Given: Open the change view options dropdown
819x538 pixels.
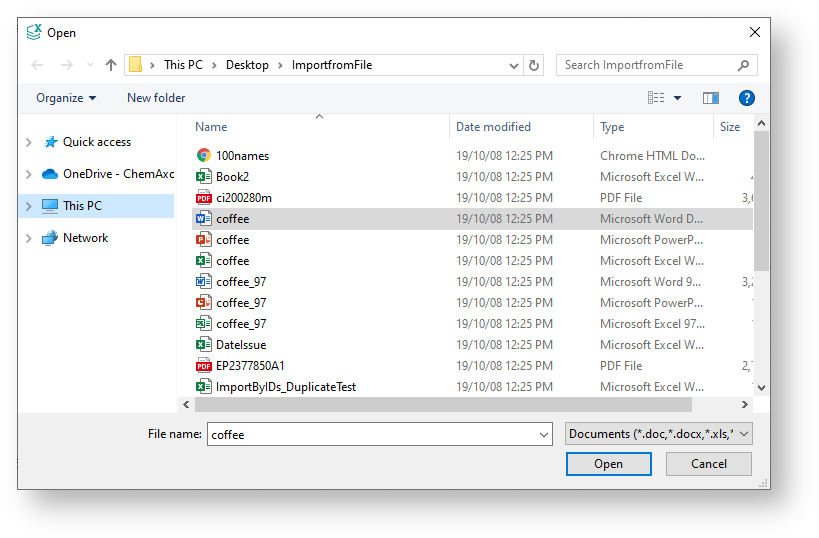Looking at the screenshot, I should coord(677,98).
